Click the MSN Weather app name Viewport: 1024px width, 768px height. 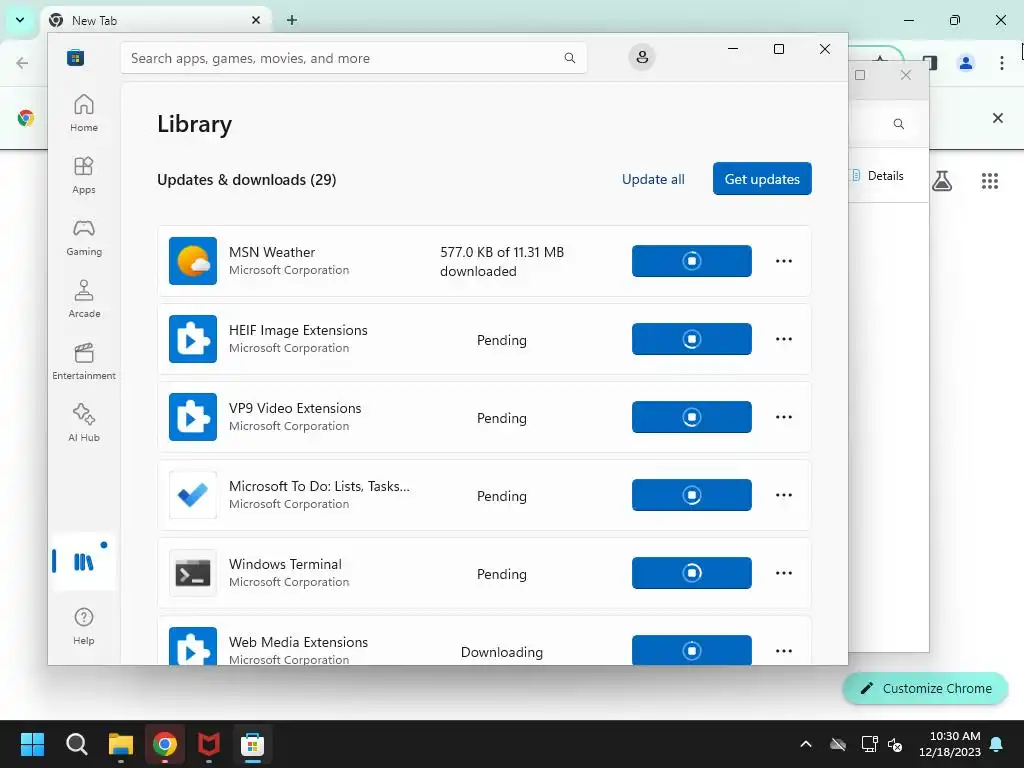tap(272, 252)
